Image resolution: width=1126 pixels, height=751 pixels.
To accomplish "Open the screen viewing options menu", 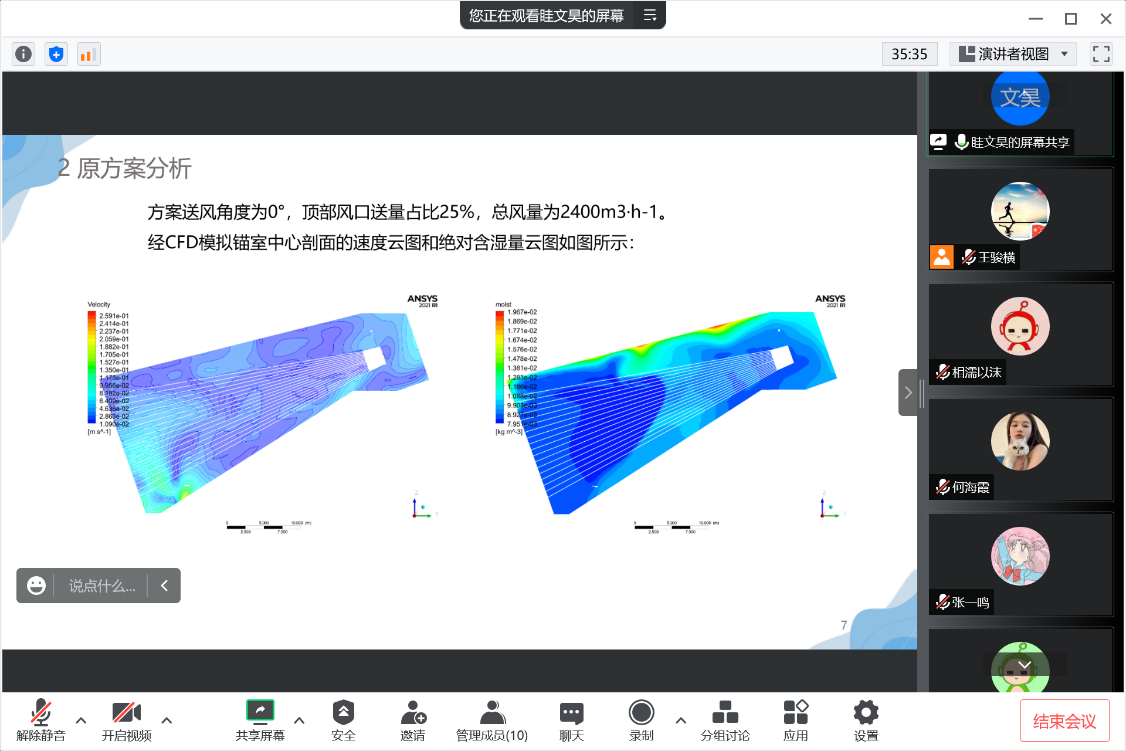I will (650, 15).
